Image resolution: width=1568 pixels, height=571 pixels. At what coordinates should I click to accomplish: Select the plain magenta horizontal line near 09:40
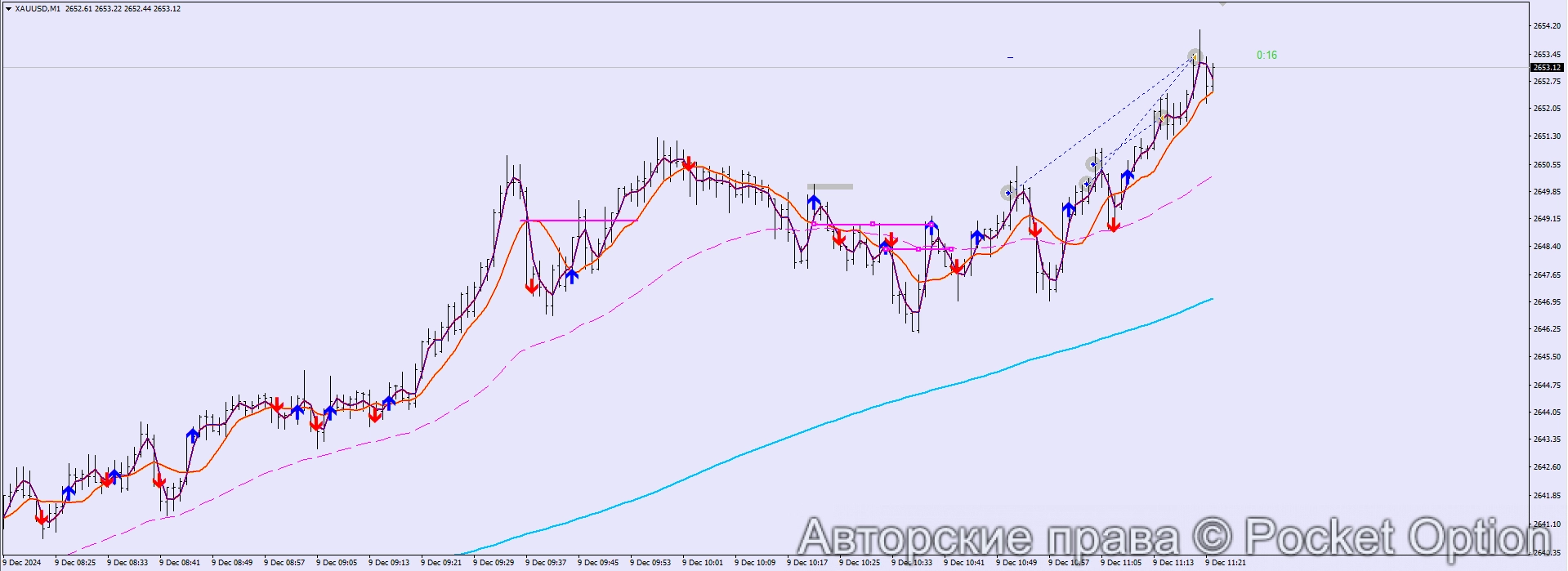(x=579, y=221)
